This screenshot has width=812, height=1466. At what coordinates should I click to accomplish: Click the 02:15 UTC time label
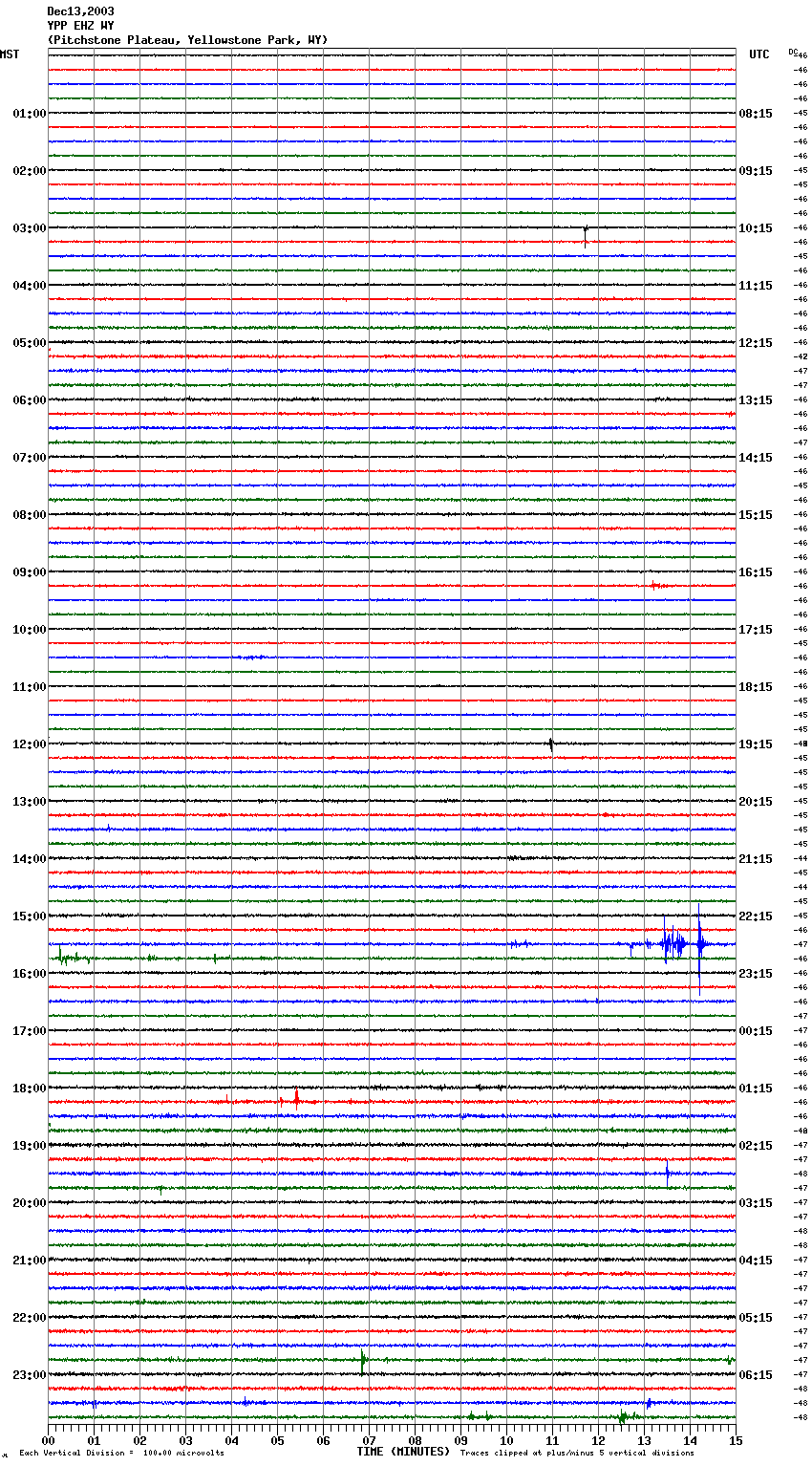point(756,1146)
